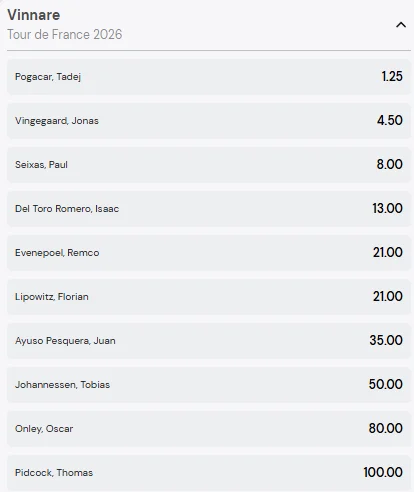Viewport: 414px width, 492px height.
Task: Collapse the Vinnare market with chevron
Action: pyautogui.click(x=401, y=25)
